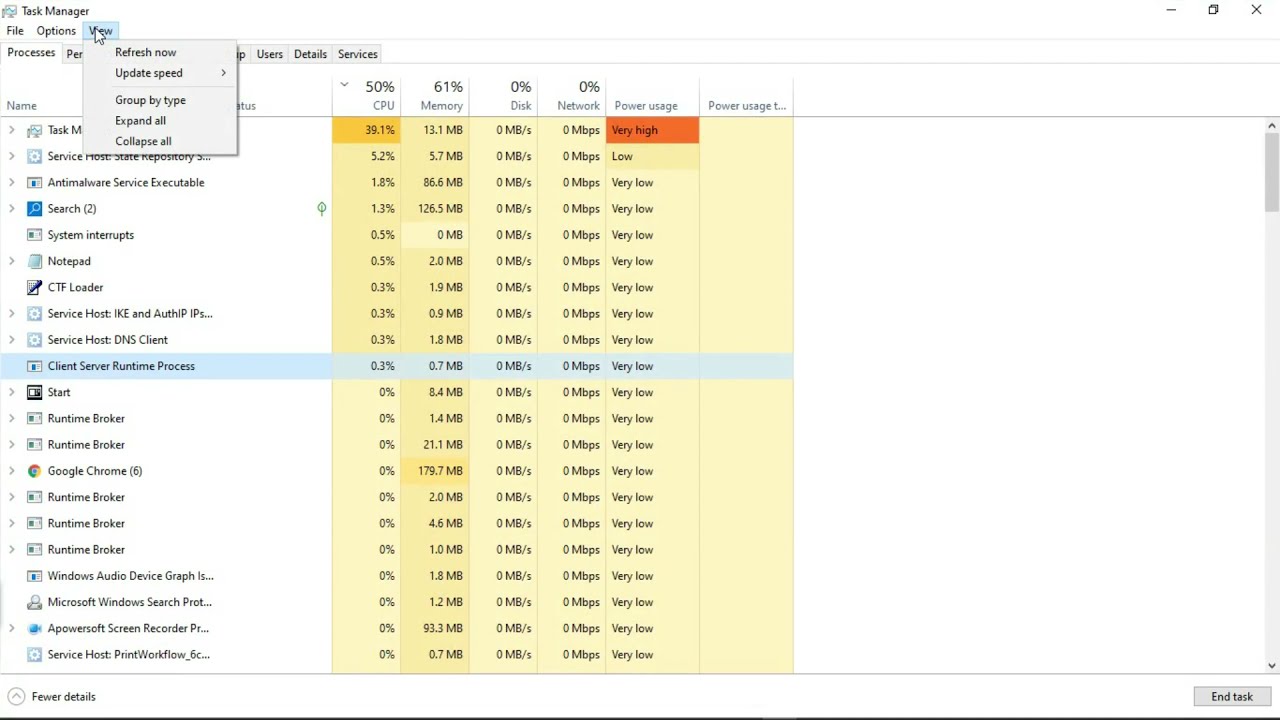Viewport: 1280px width, 720px height.
Task: Open the File menu
Action: coord(15,31)
